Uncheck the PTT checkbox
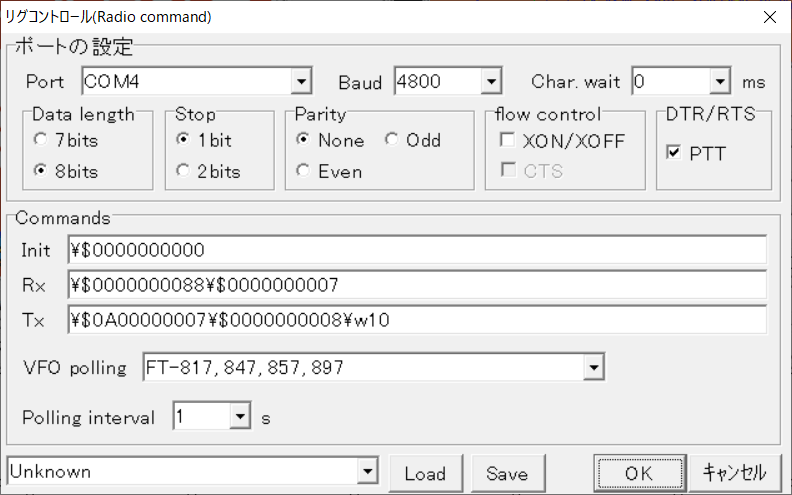The image size is (792, 495). (673, 153)
